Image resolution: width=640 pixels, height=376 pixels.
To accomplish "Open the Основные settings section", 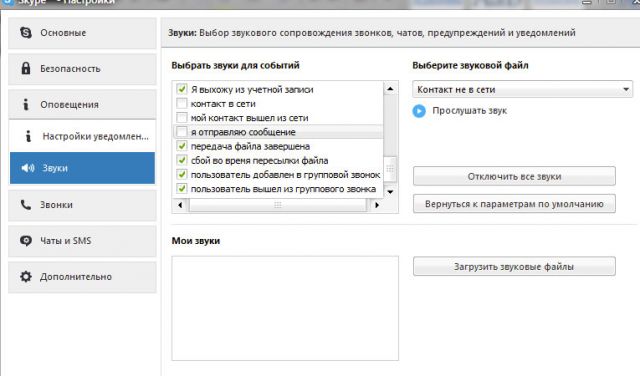I will pos(82,33).
